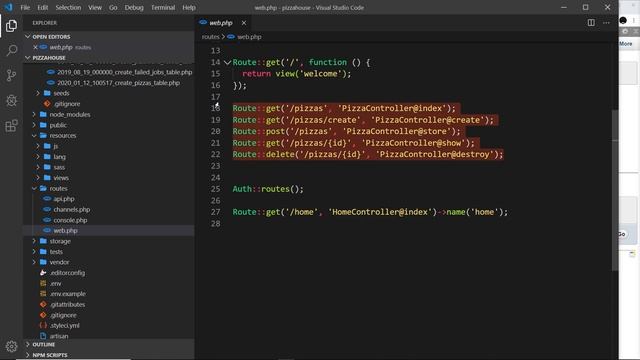Open the Help menu
The image size is (640, 360).
click(189, 7)
